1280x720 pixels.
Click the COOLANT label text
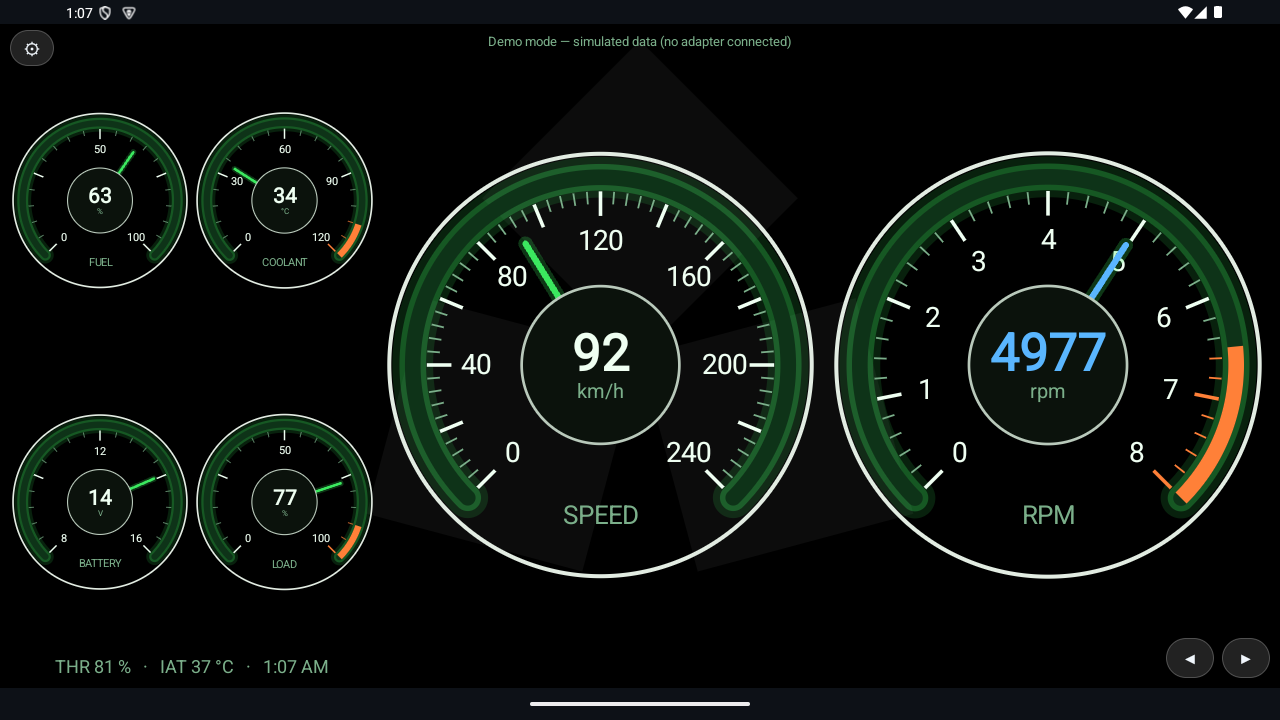[x=285, y=262]
